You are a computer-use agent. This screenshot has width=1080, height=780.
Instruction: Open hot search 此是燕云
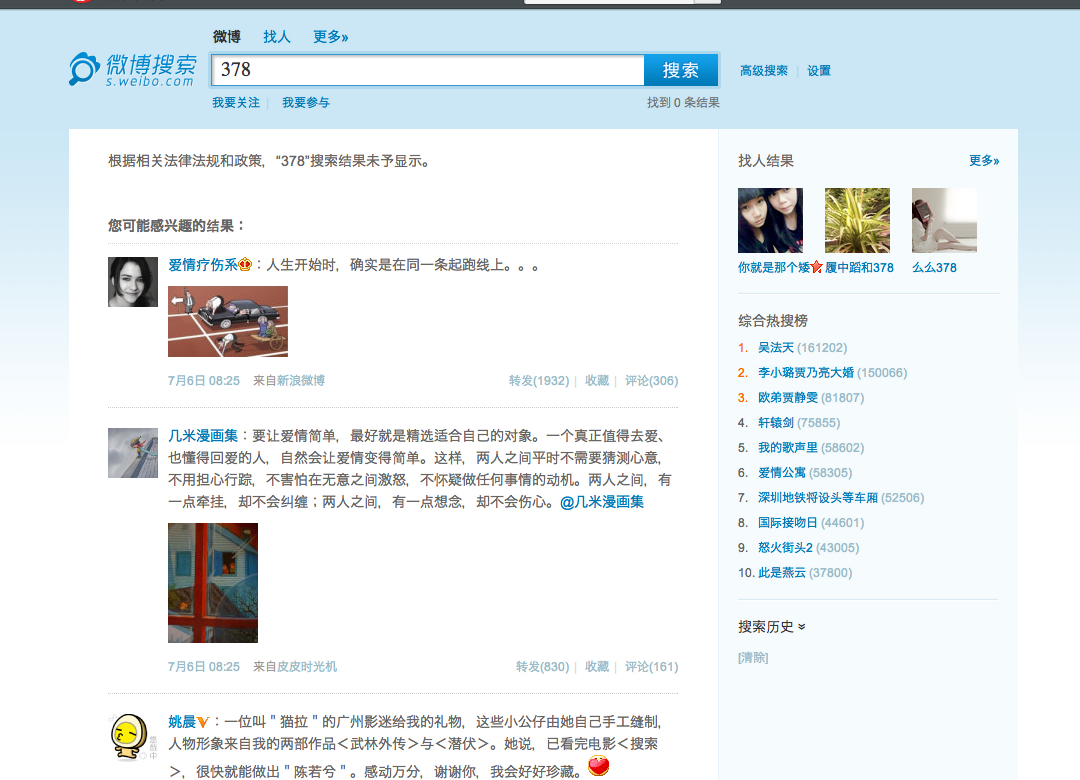pos(782,573)
